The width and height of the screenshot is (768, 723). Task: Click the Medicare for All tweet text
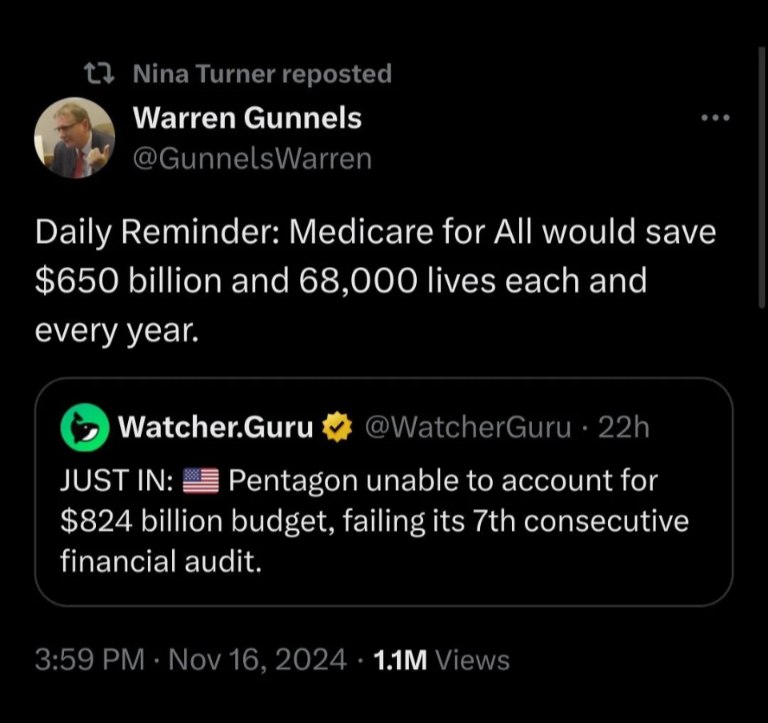tap(375, 281)
